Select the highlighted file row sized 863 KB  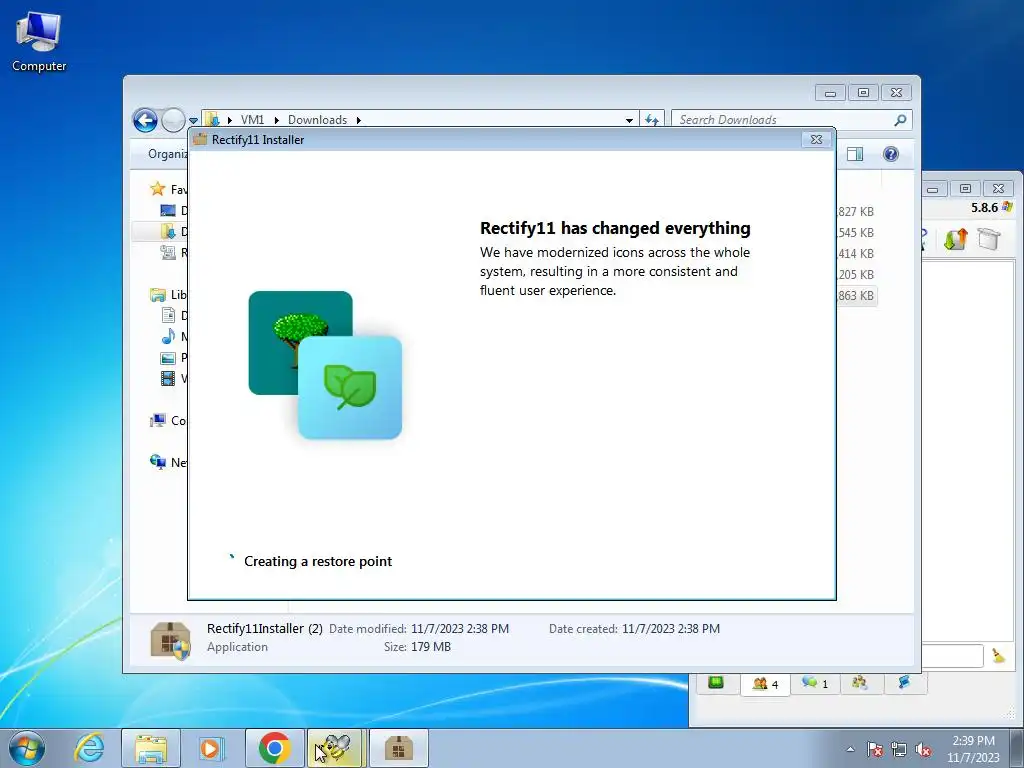click(x=856, y=295)
